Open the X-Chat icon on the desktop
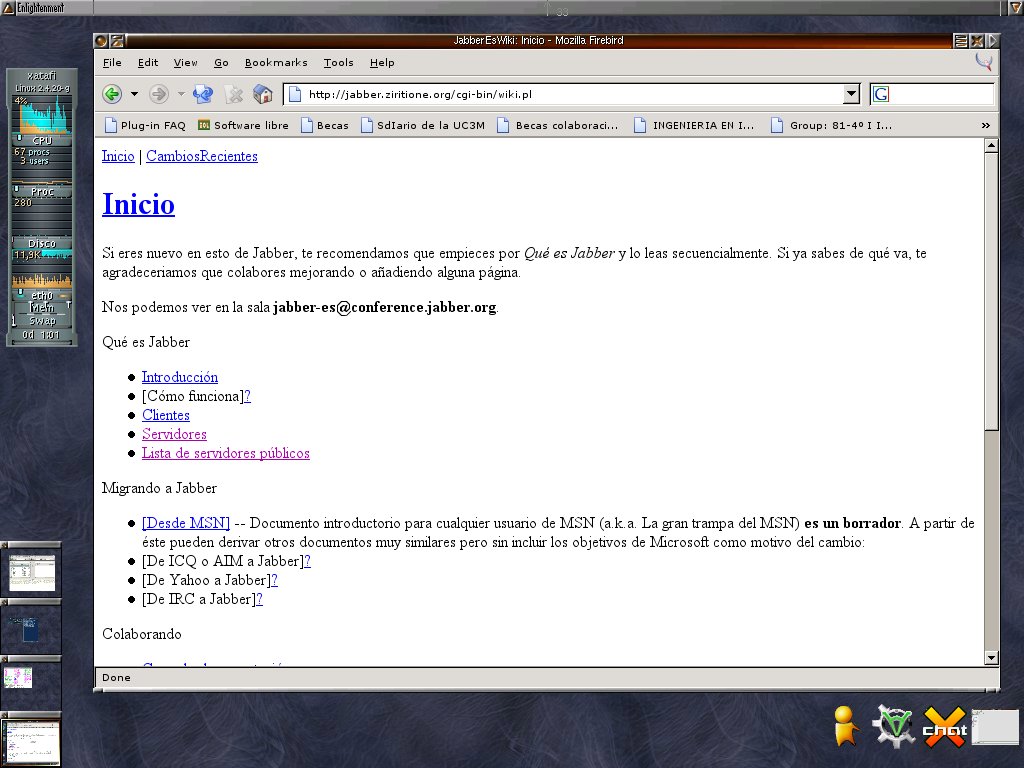 [944, 727]
